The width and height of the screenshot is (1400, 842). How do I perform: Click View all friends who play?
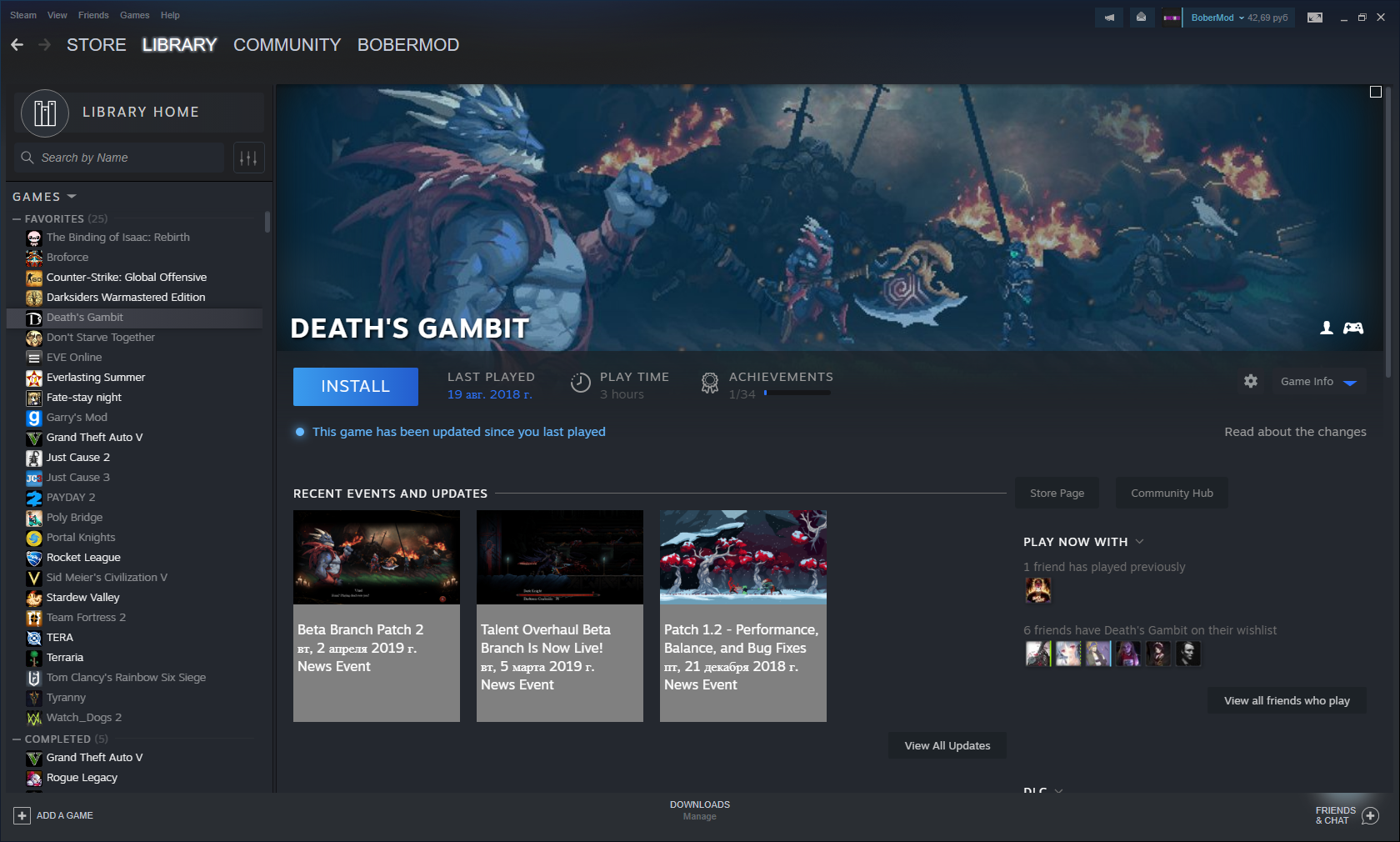(1287, 700)
